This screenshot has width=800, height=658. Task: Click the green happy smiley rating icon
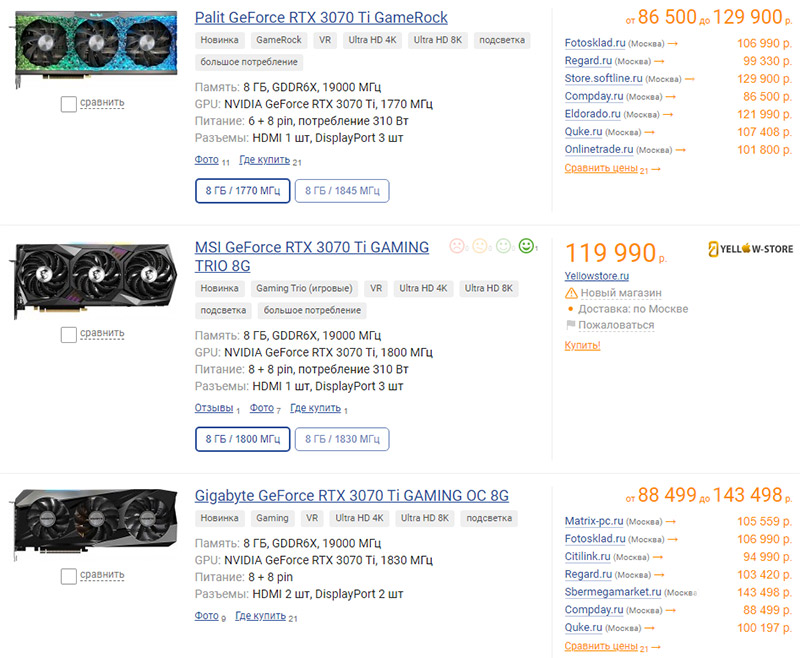tap(526, 245)
